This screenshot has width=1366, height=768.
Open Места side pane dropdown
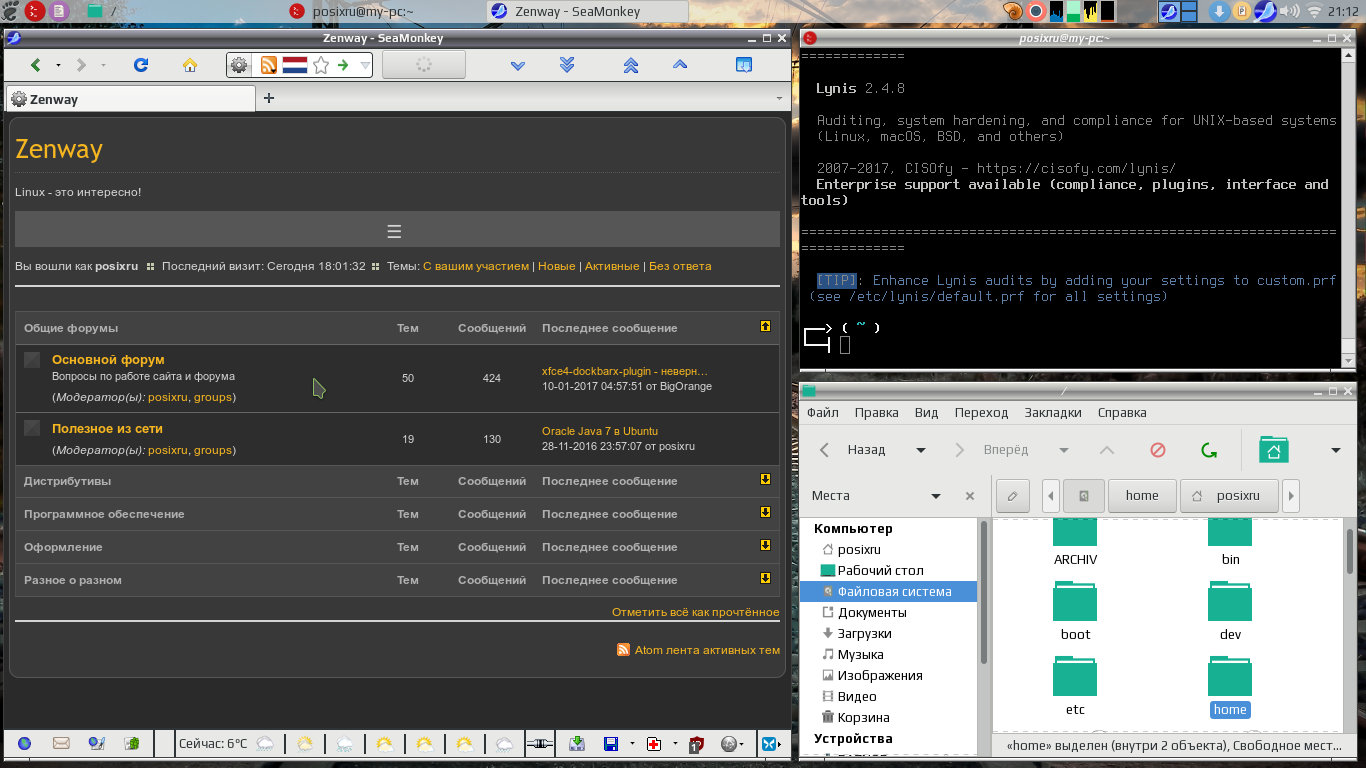pyautogui.click(x=936, y=496)
